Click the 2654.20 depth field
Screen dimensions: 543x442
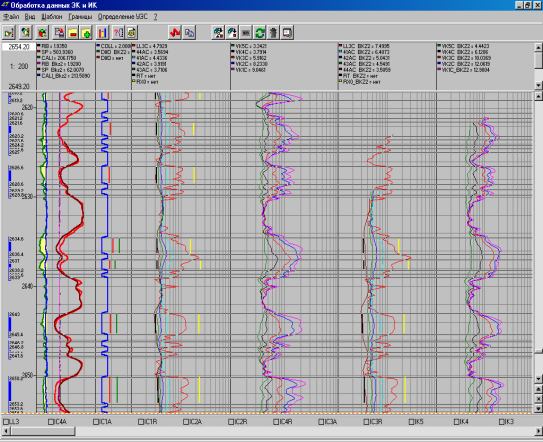19,47
